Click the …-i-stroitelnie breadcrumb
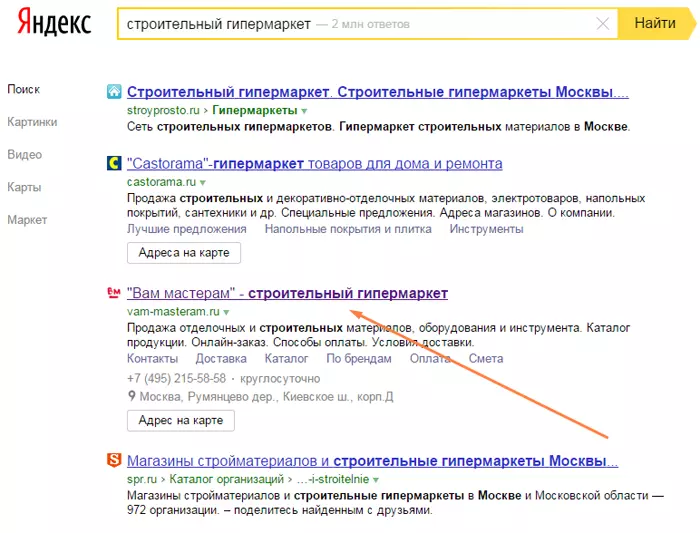 click(x=333, y=479)
